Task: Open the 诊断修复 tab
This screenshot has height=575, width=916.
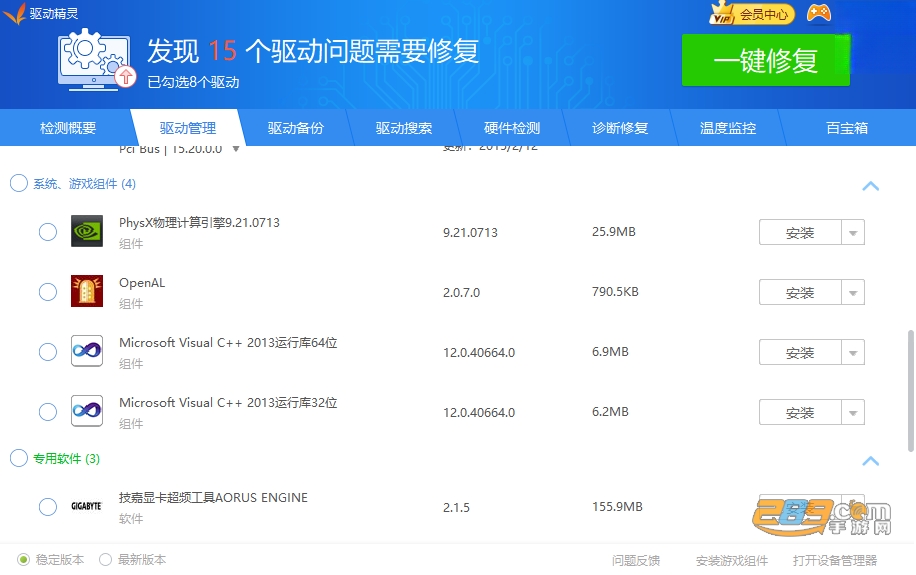Action: click(x=620, y=128)
